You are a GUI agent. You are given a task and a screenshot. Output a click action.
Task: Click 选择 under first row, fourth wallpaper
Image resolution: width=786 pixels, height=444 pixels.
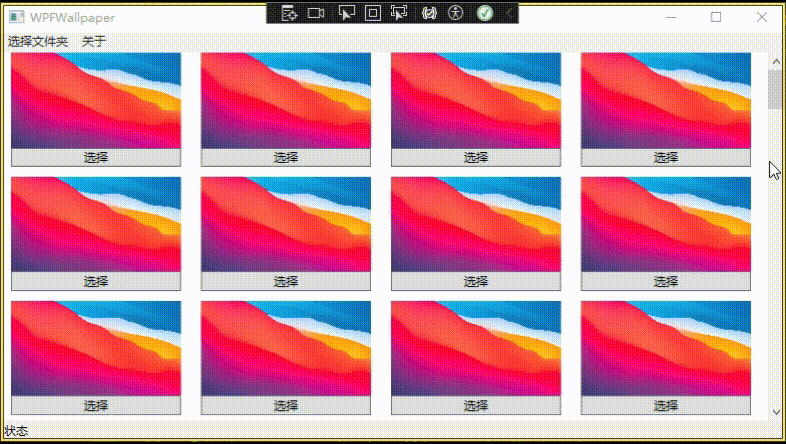[666, 157]
